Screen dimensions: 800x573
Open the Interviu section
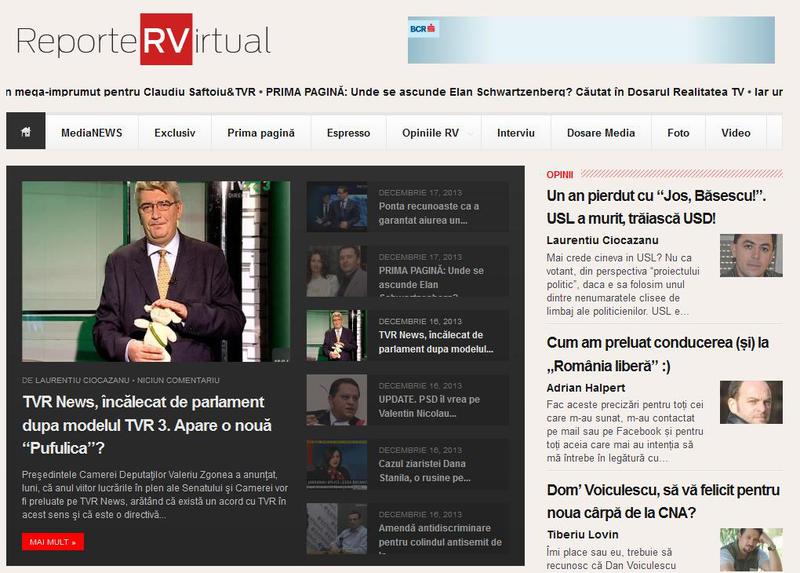[x=516, y=133]
